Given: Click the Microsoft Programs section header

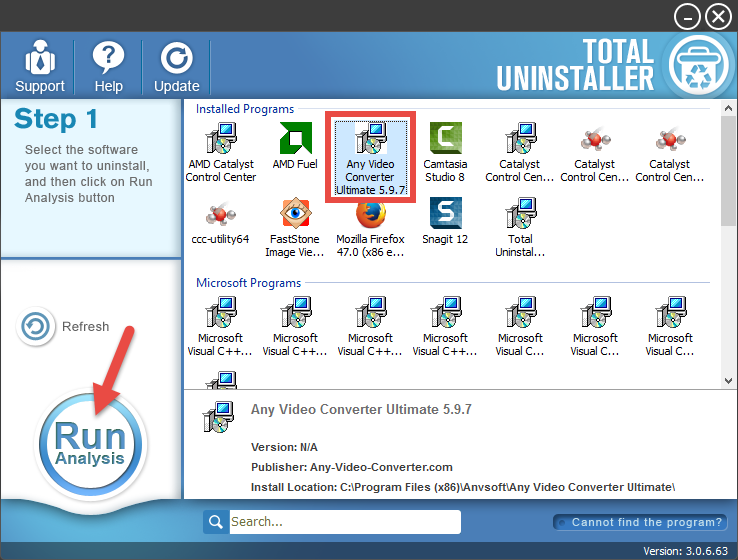Looking at the screenshot, I should click(249, 283).
